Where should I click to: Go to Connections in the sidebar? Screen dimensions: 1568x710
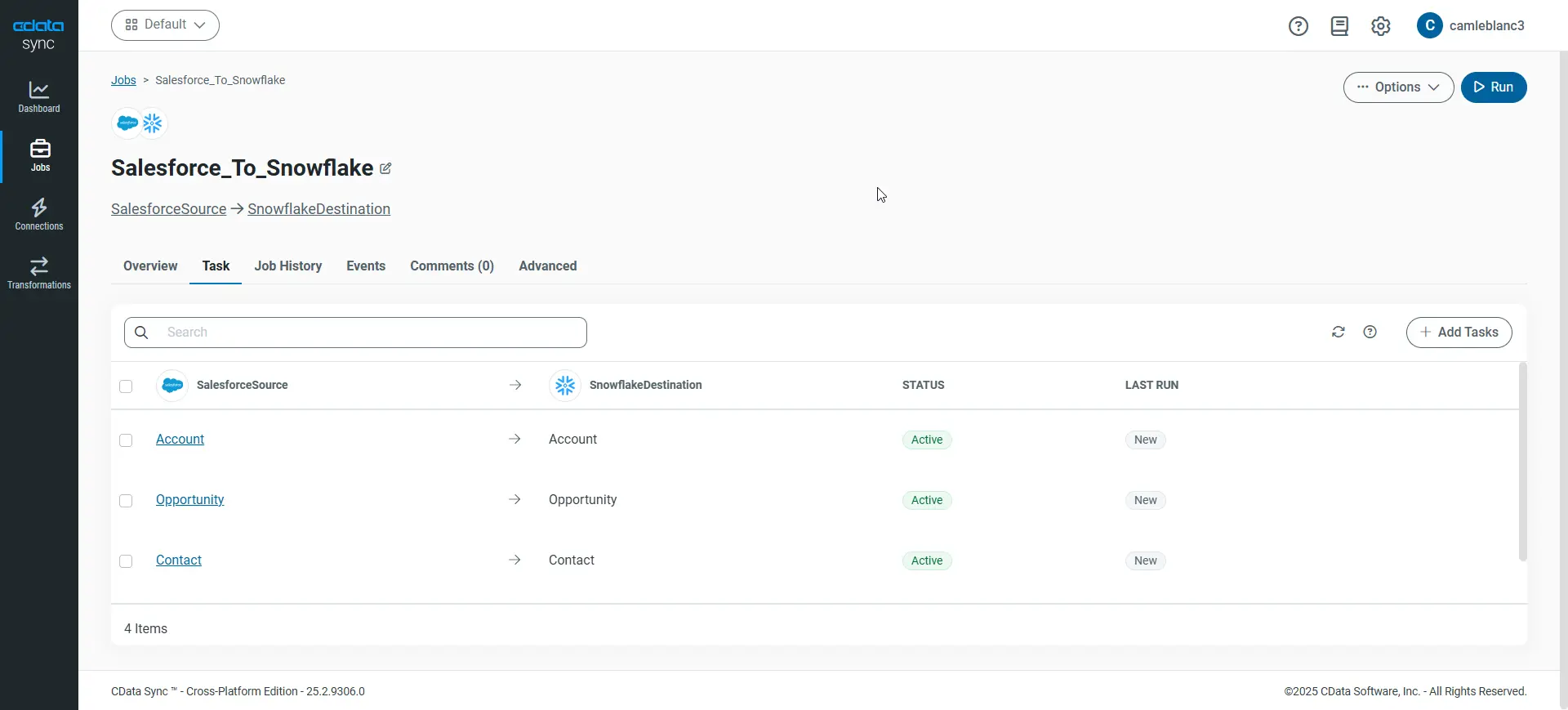tap(39, 214)
